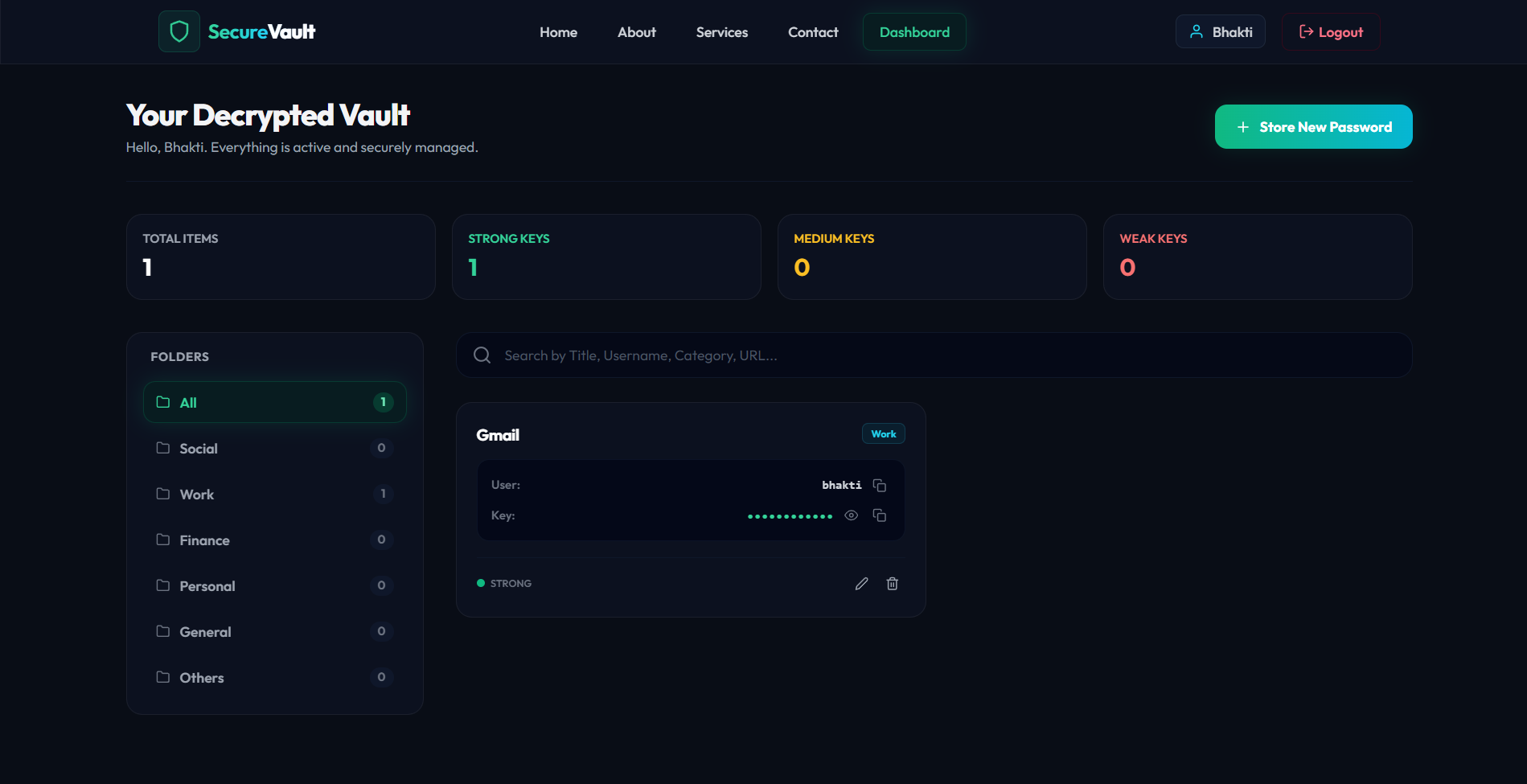The width and height of the screenshot is (1527, 784).
Task: Select the Finance folder
Action: tap(275, 540)
